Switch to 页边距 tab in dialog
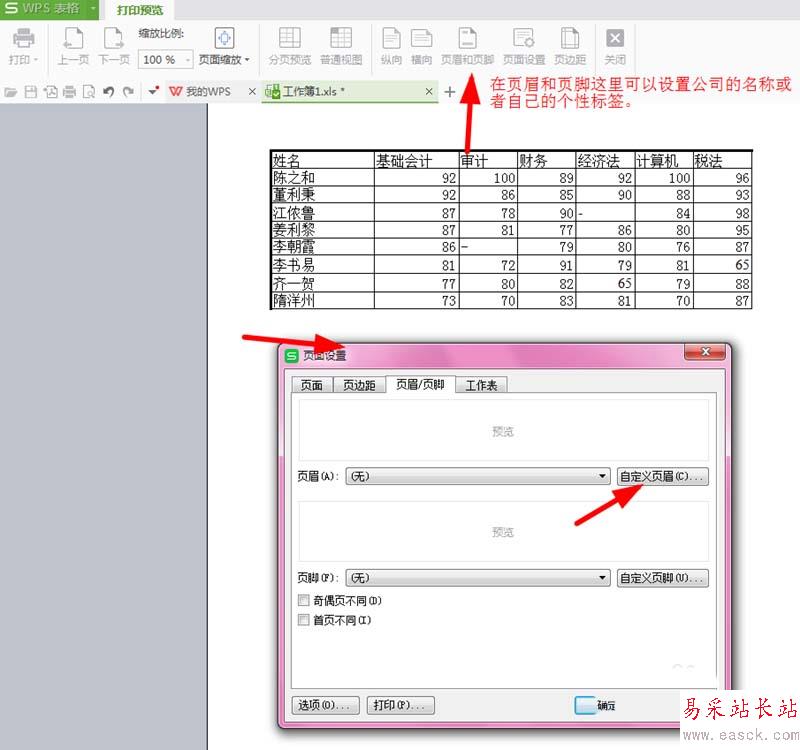This screenshot has width=800, height=750. point(359,385)
